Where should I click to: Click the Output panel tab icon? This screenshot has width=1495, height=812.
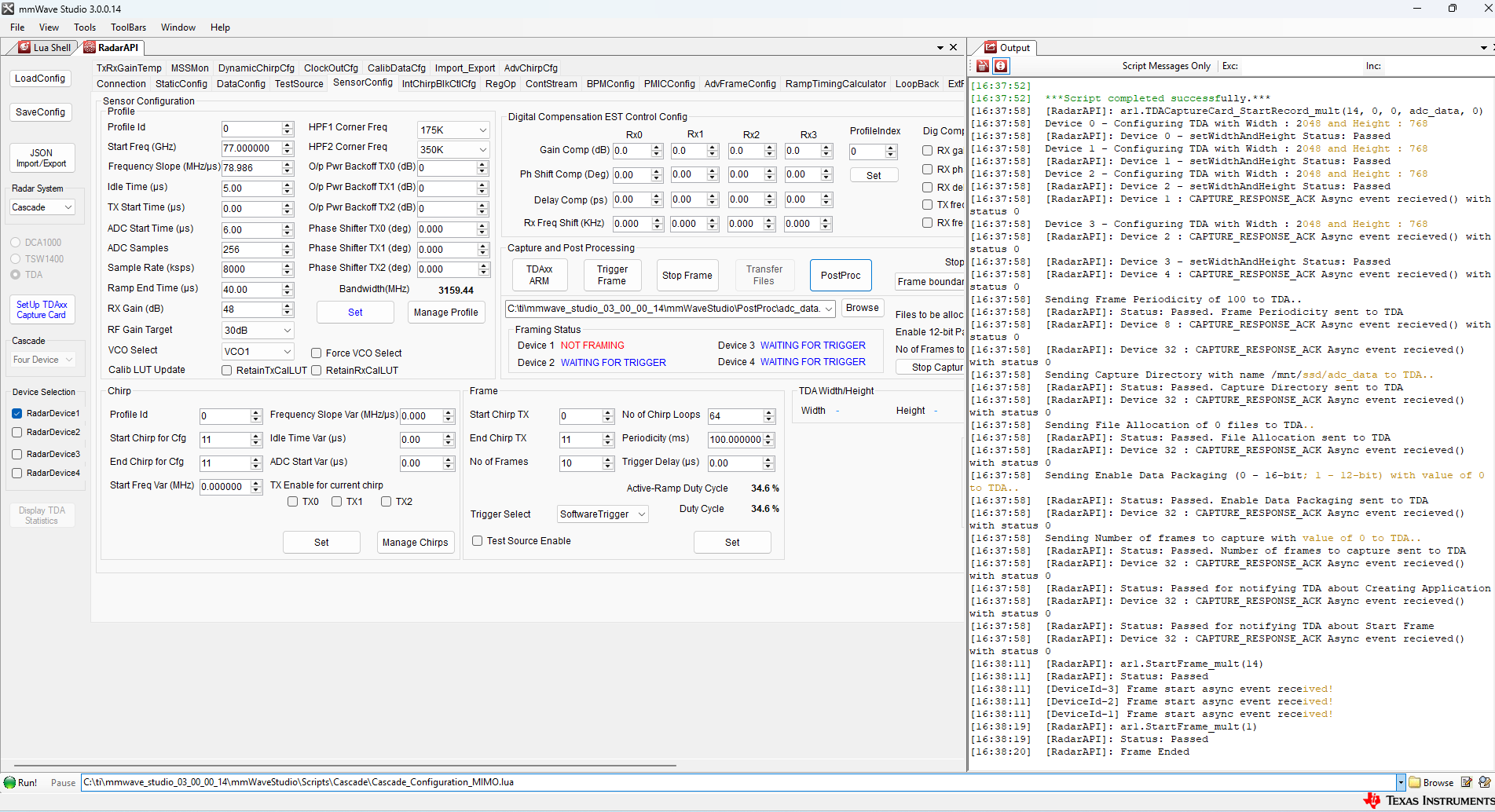991,48
